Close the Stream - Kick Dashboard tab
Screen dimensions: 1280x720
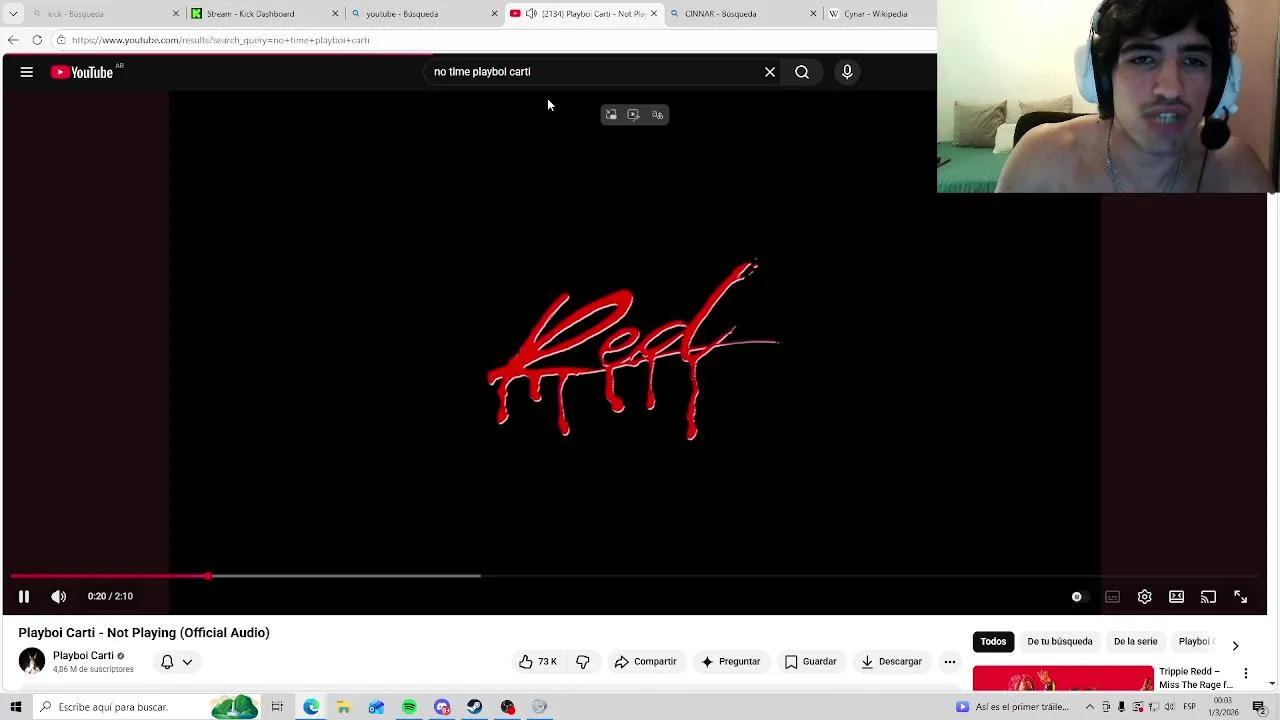pos(335,14)
